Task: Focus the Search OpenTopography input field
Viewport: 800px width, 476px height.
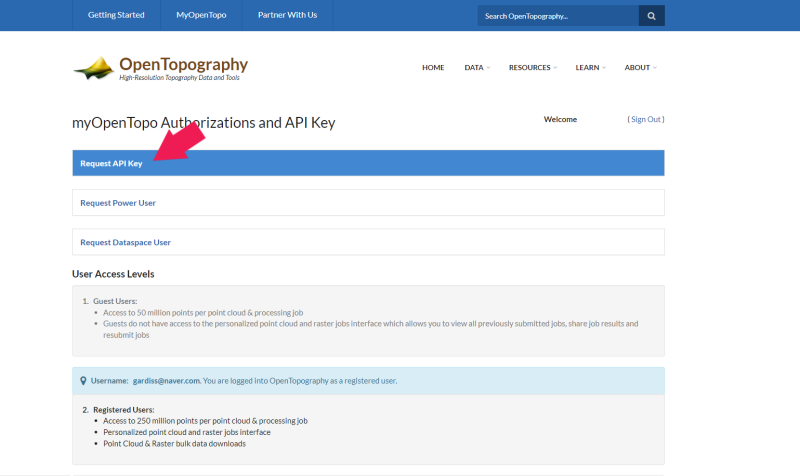Action: 558,16
